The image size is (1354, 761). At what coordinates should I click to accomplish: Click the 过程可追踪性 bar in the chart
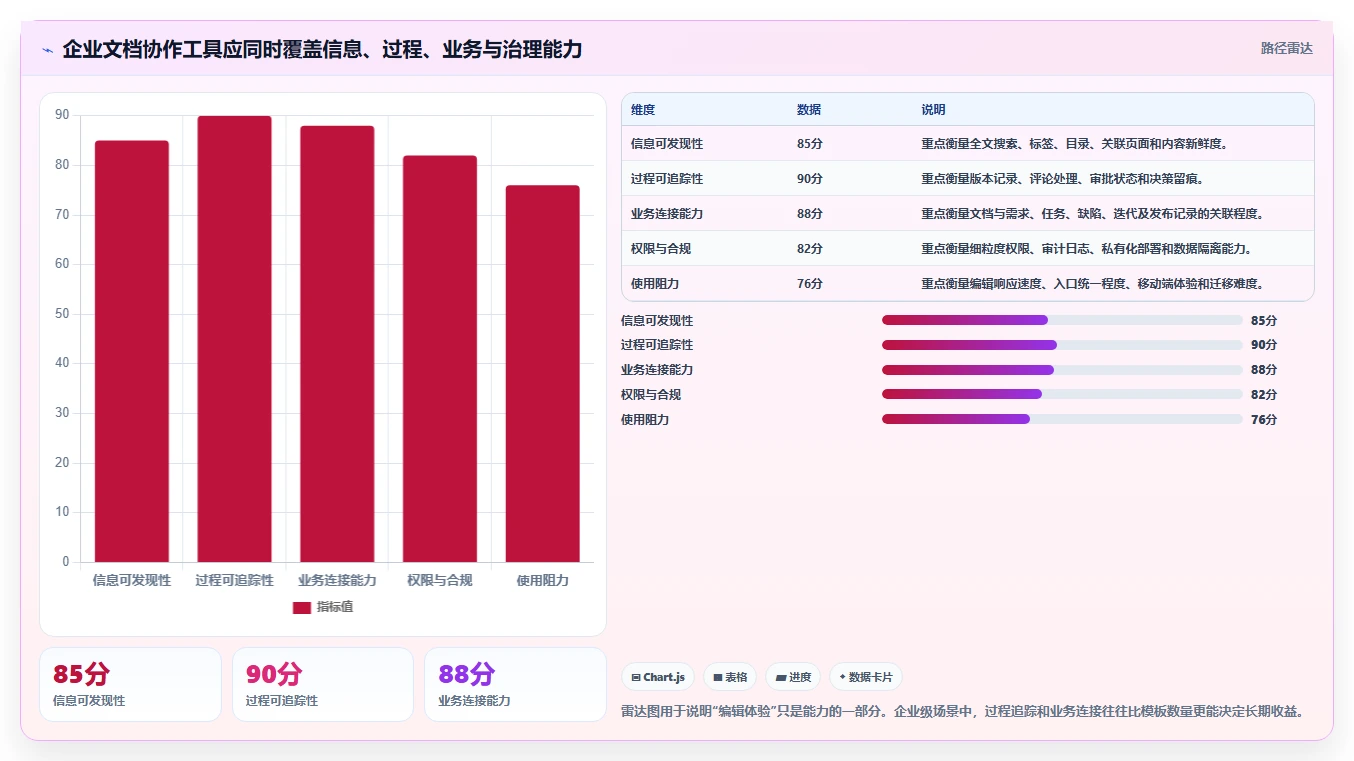[234, 339]
